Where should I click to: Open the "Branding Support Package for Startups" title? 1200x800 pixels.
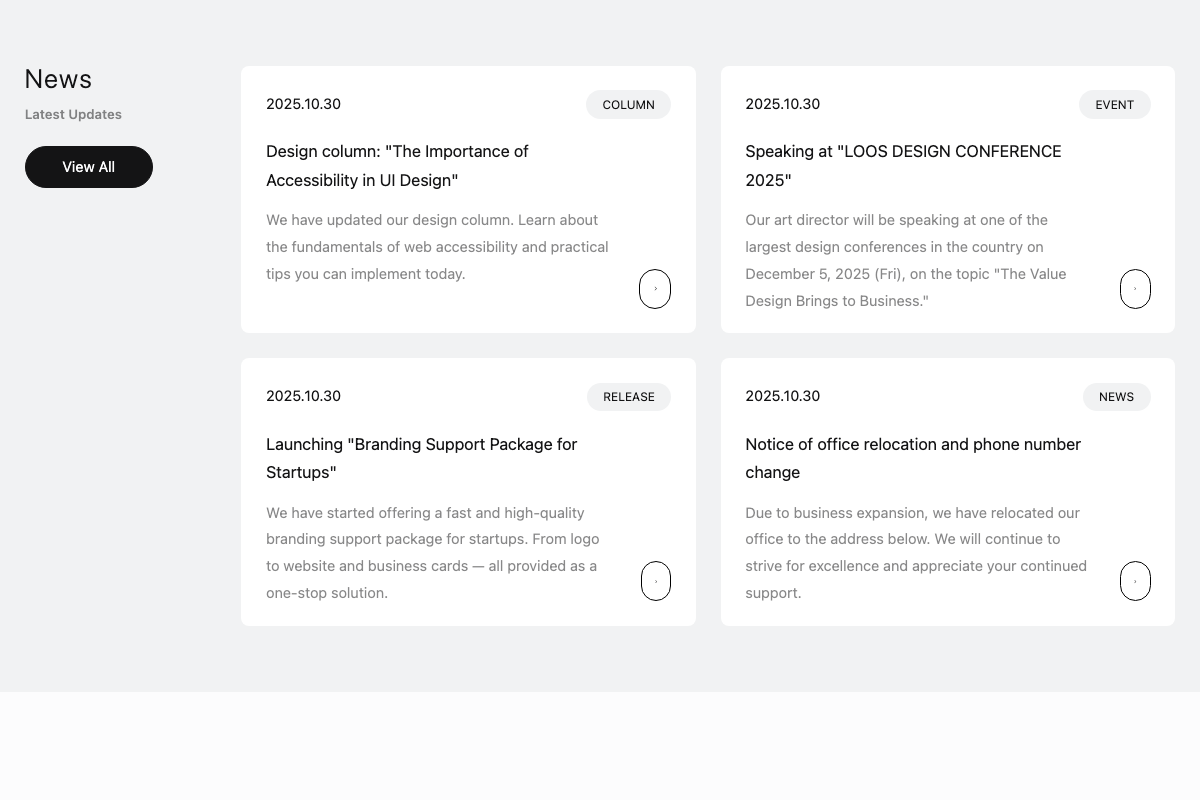[x=421, y=458]
